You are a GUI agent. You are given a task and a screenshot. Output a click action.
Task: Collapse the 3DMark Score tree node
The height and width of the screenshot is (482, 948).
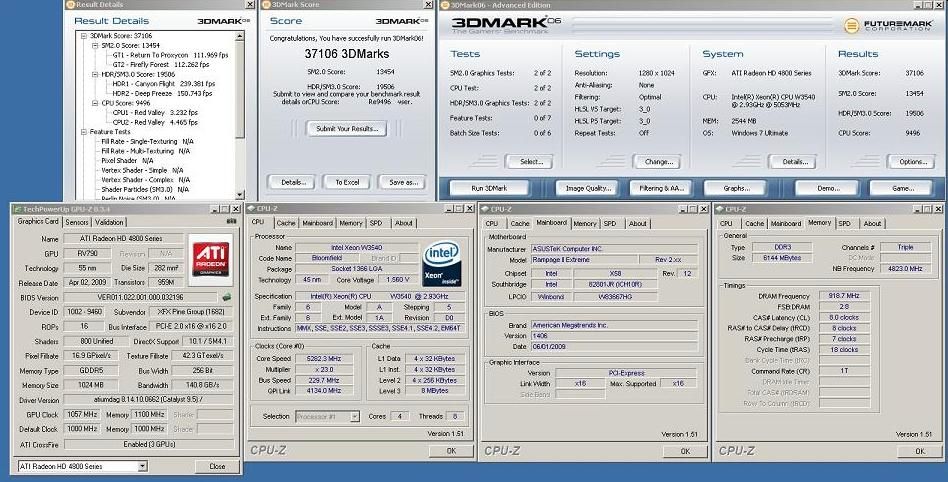click(84, 36)
